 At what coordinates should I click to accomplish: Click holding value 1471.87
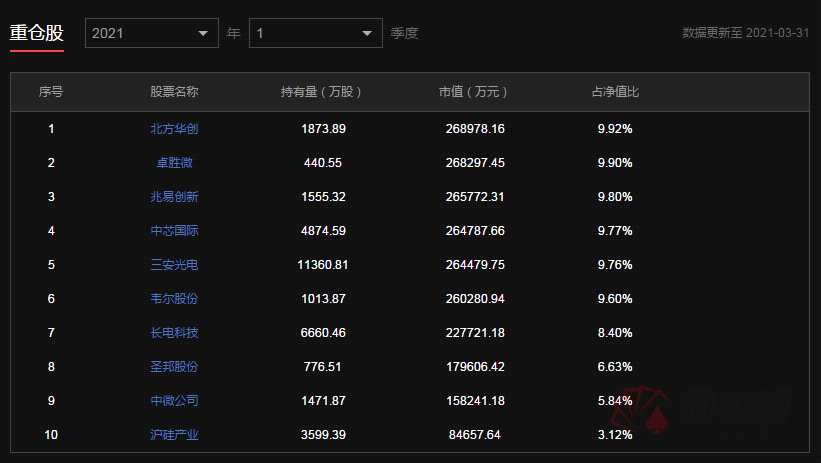tap(323, 401)
